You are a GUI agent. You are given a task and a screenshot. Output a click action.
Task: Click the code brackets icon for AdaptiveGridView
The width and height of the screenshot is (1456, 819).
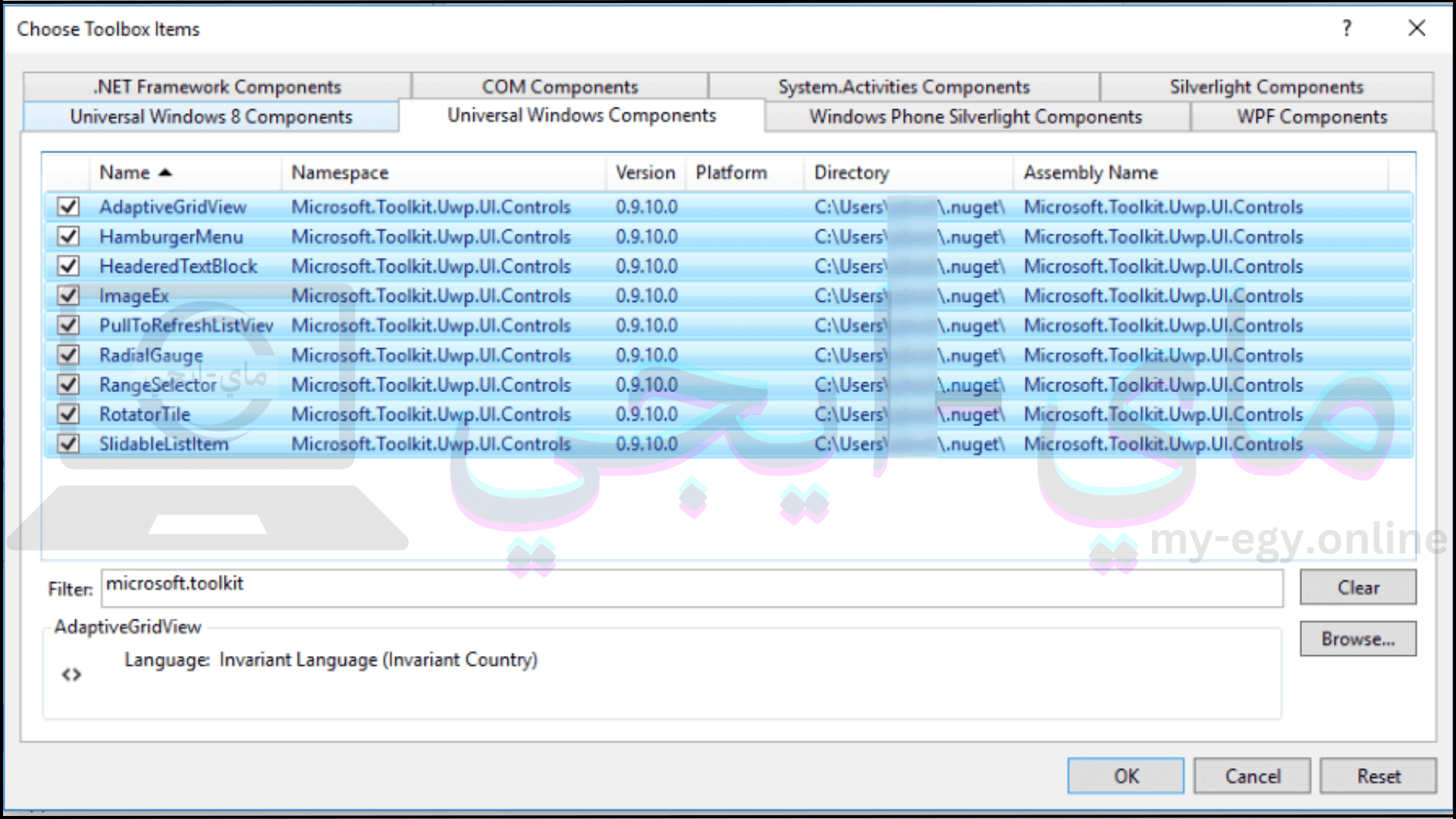click(71, 674)
